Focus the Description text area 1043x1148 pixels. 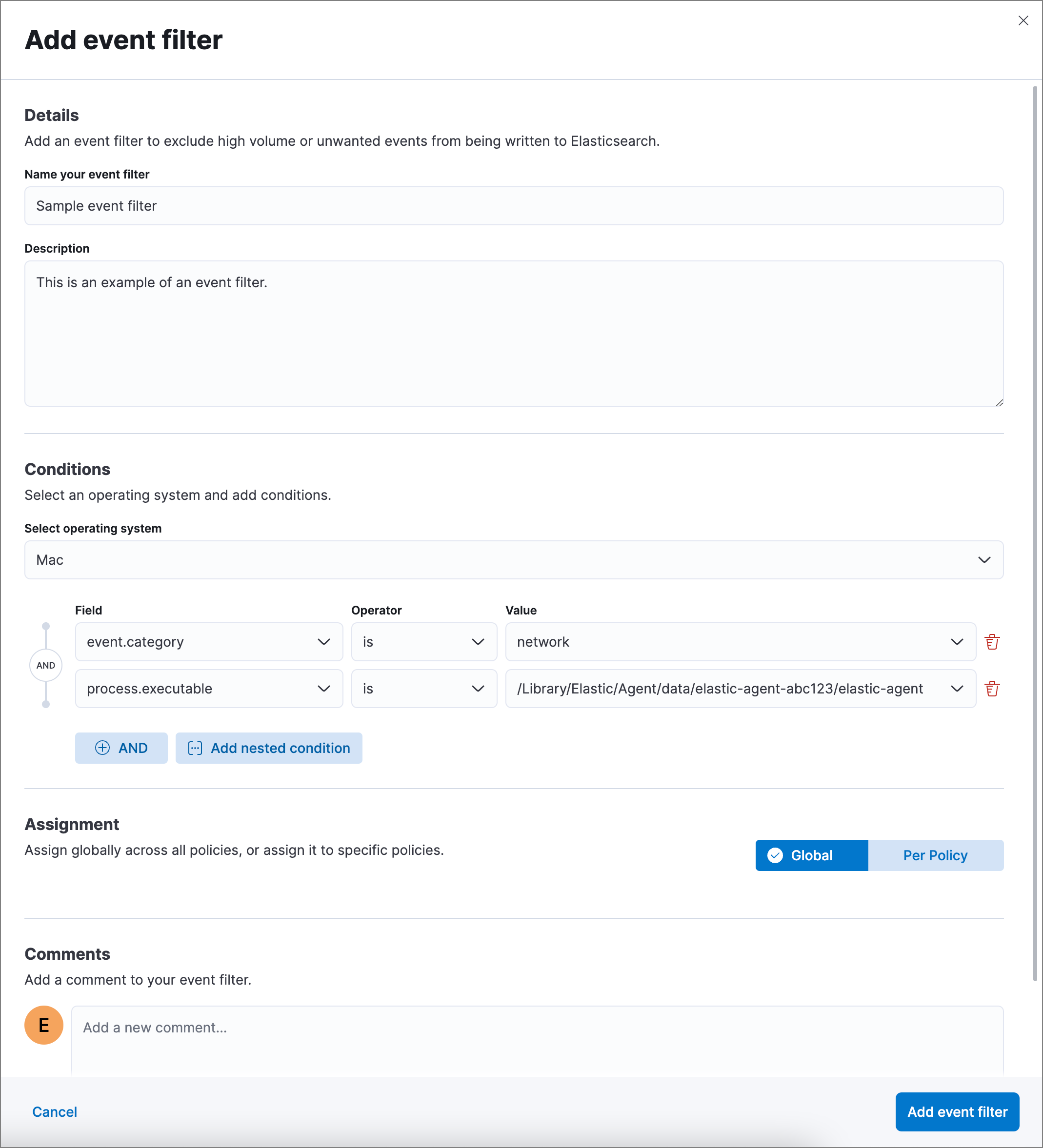(513, 333)
